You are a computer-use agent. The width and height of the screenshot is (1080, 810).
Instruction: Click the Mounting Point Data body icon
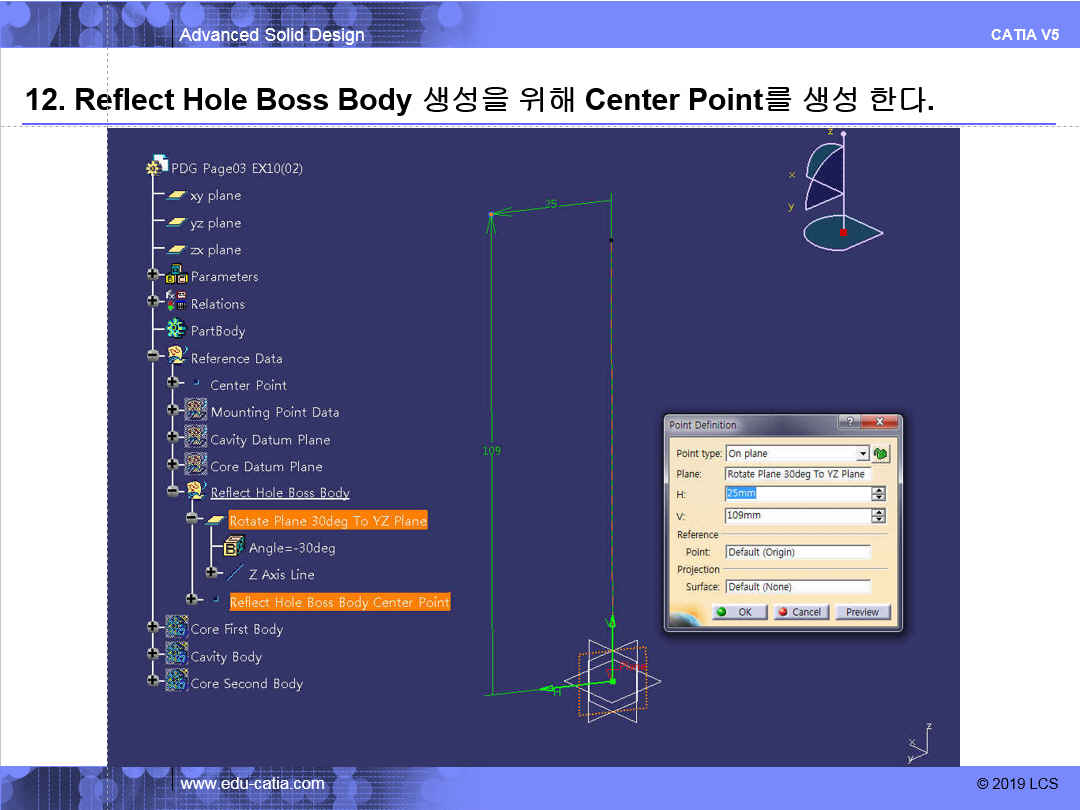click(x=196, y=411)
